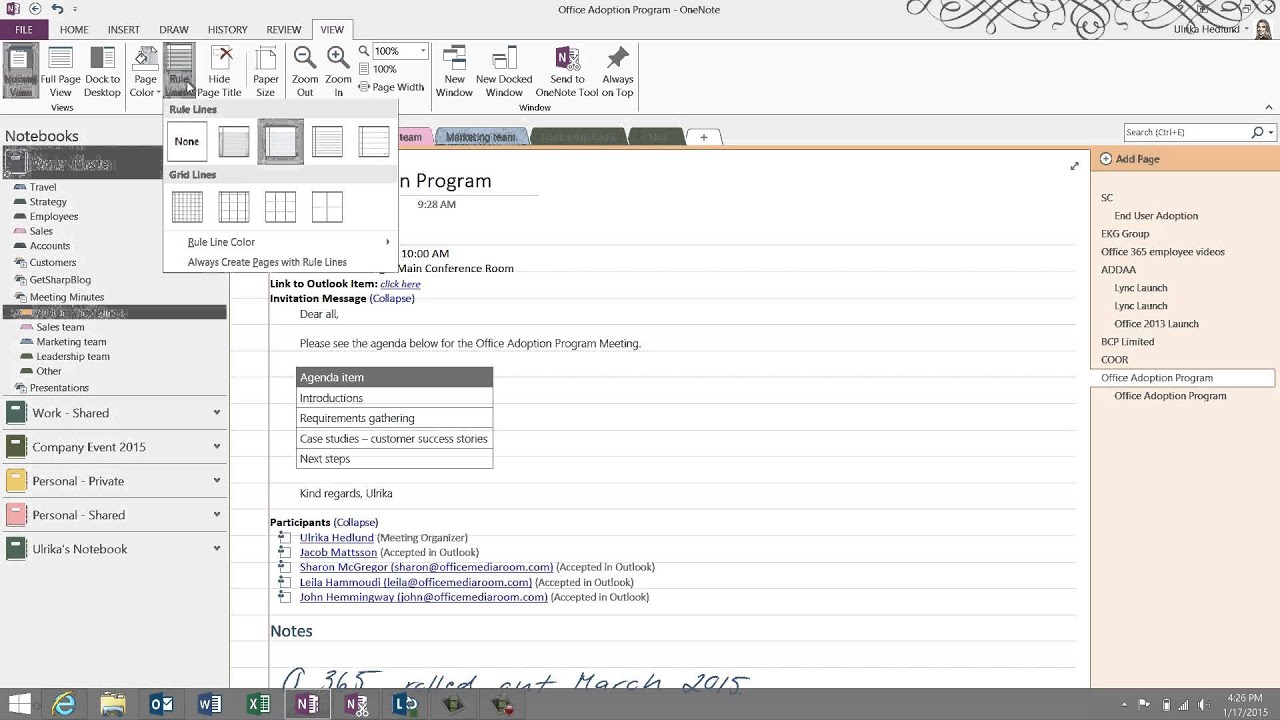Open Internet Explorer from the taskbar
The width and height of the screenshot is (1280, 720).
click(x=64, y=705)
